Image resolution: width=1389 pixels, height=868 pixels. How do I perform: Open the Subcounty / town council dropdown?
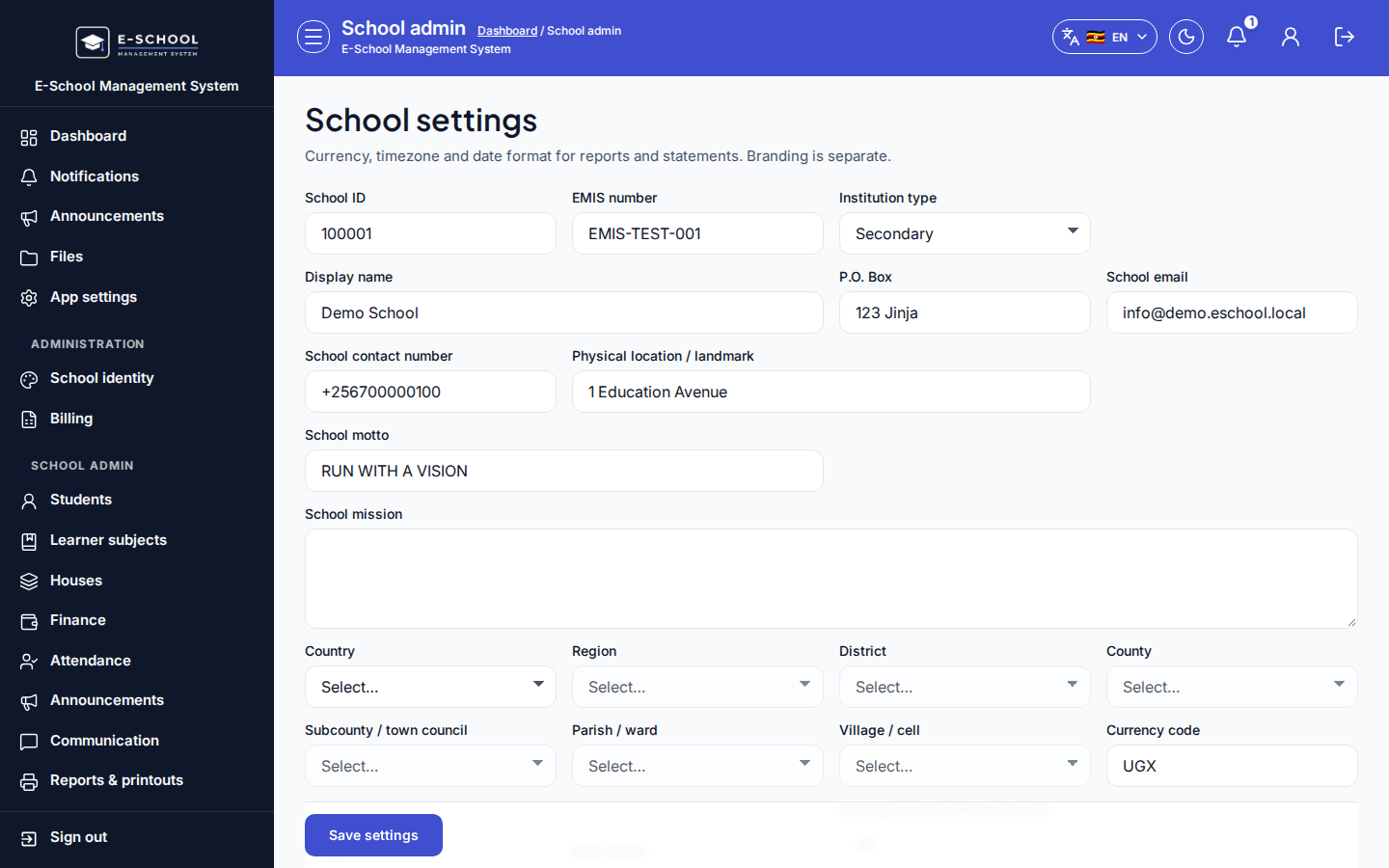coord(430,766)
